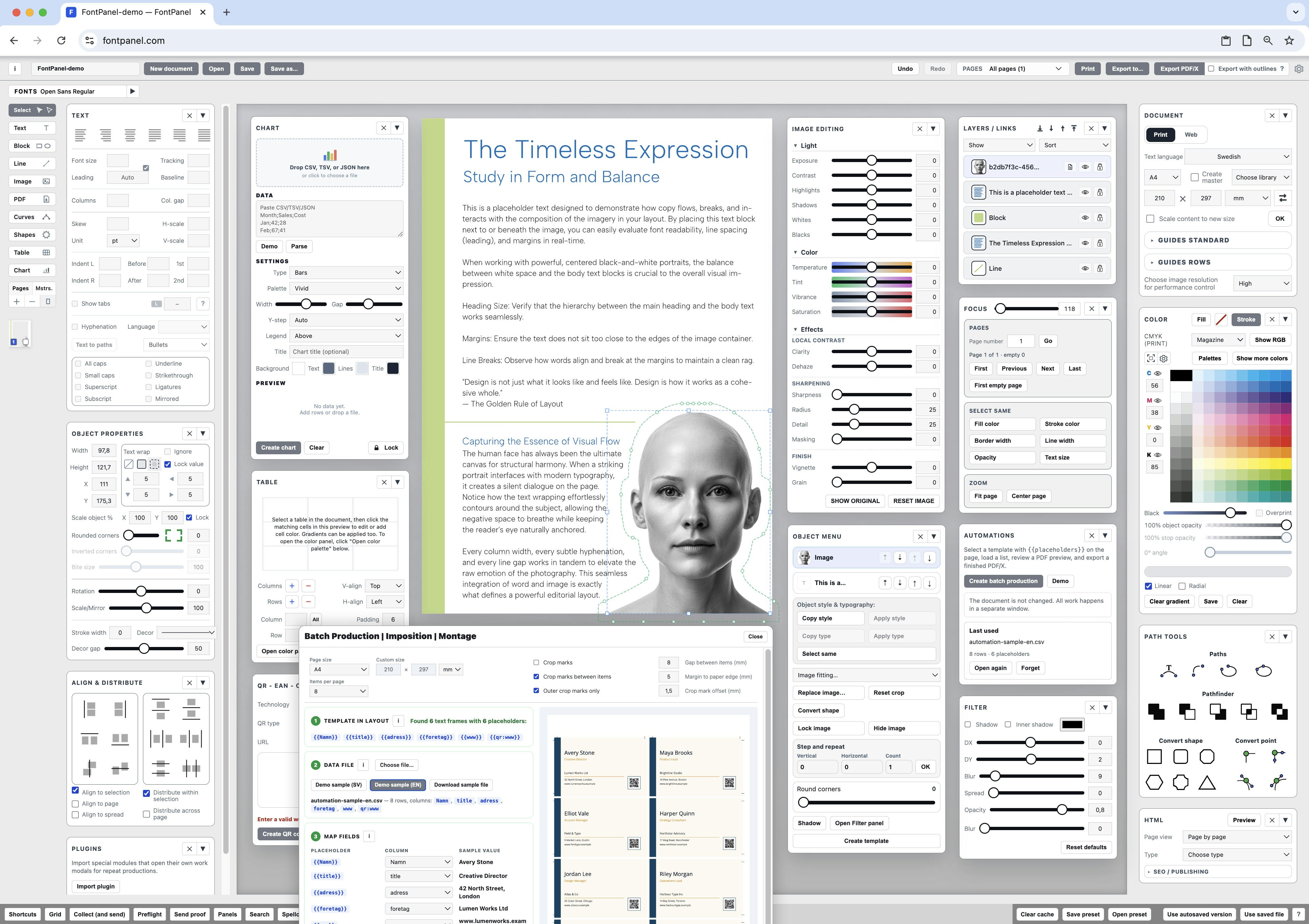Lock the Block layer
Viewport: 1309px width, 924px height.
(1100, 218)
